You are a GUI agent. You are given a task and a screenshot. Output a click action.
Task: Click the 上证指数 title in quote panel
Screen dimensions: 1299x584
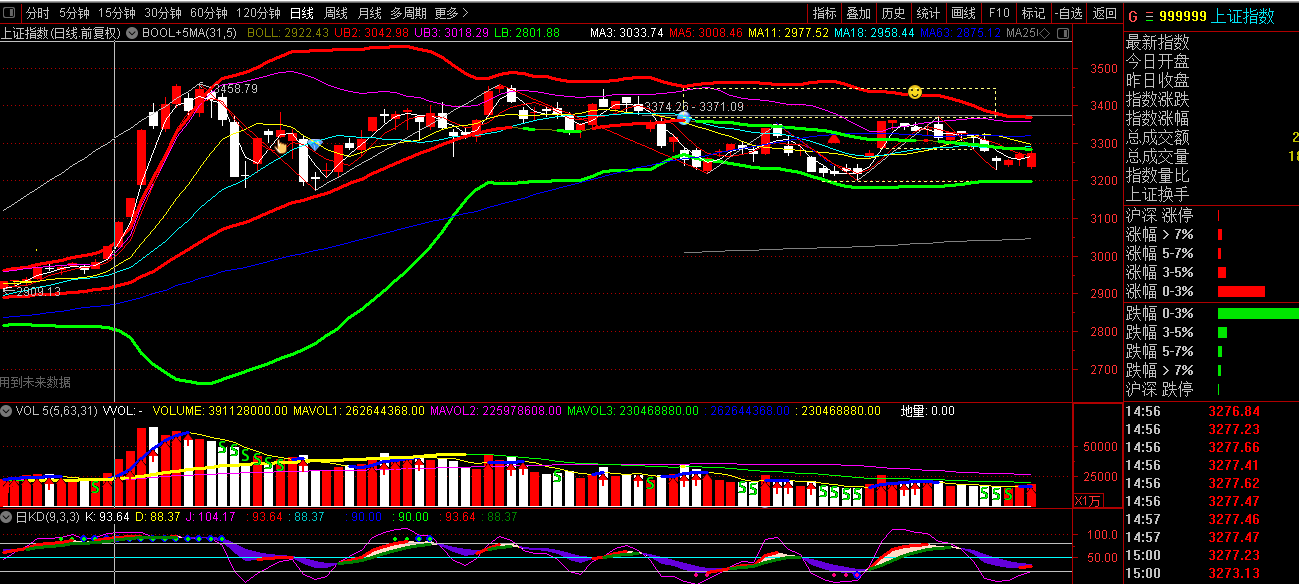(1243, 16)
